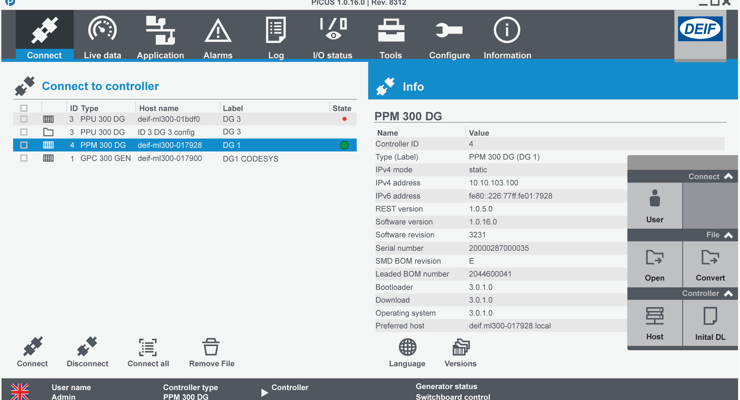The height and width of the screenshot is (400, 740).
Task: Collapse the Controller section chevron
Action: coord(728,294)
